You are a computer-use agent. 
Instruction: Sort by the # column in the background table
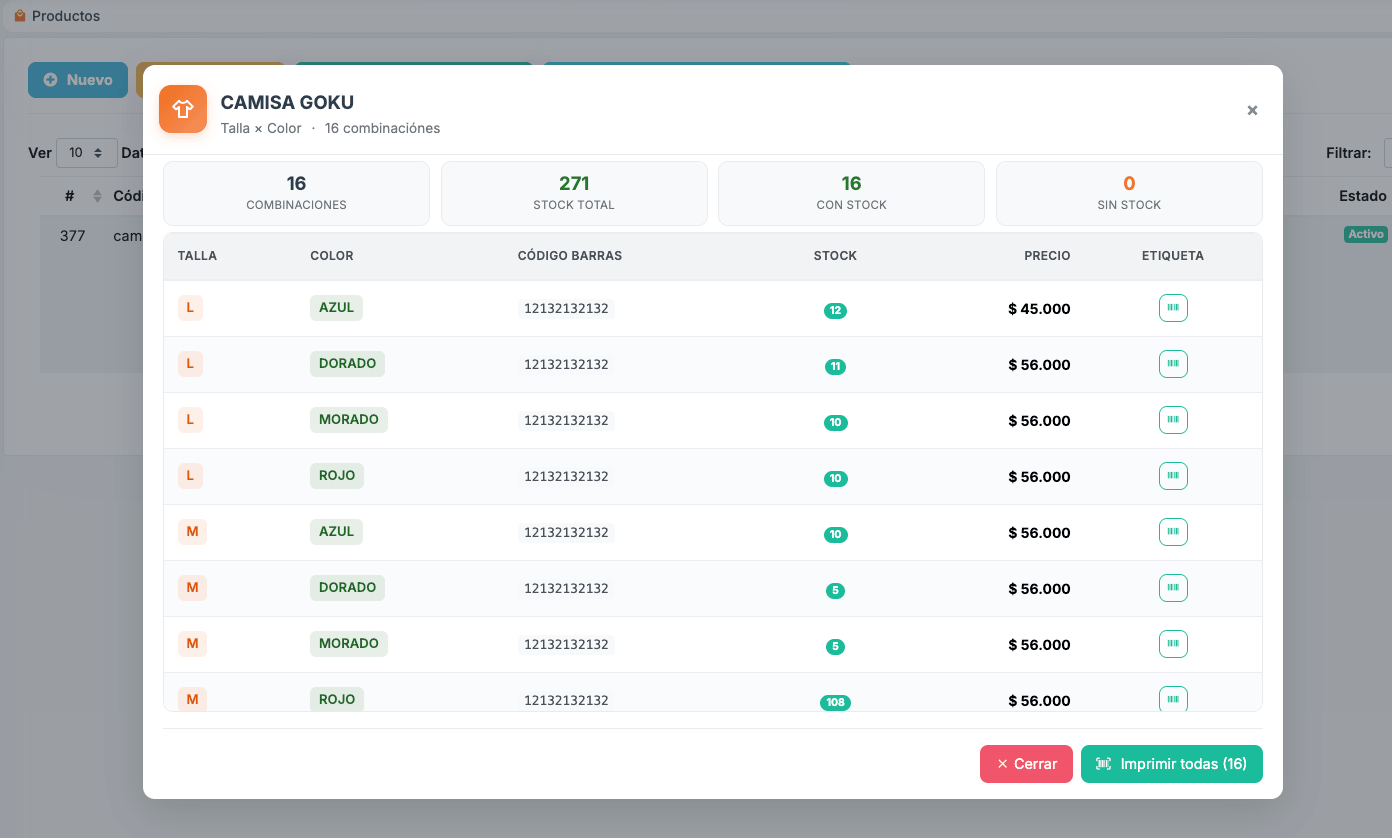click(x=82, y=196)
